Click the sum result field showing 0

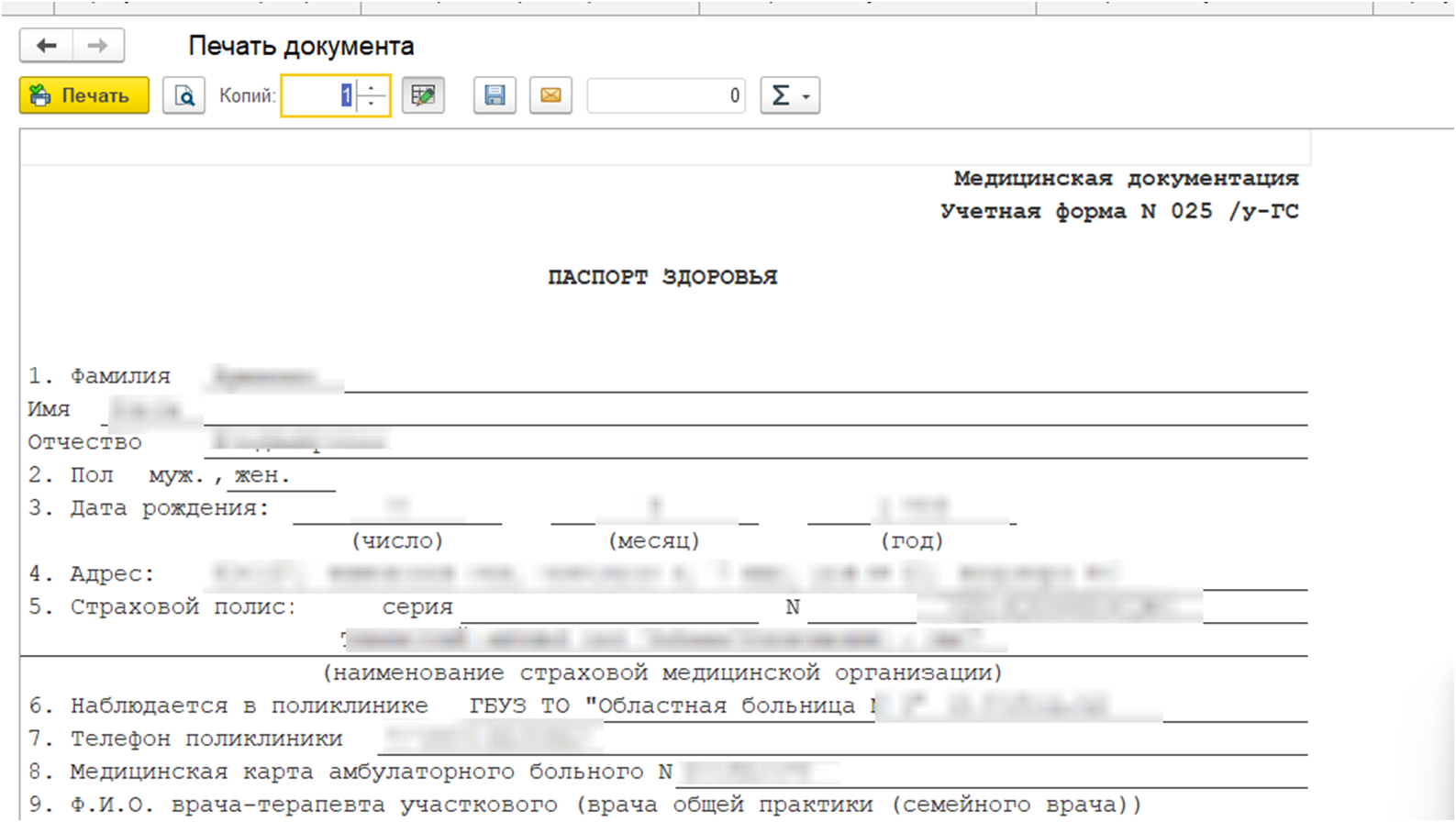[665, 95]
